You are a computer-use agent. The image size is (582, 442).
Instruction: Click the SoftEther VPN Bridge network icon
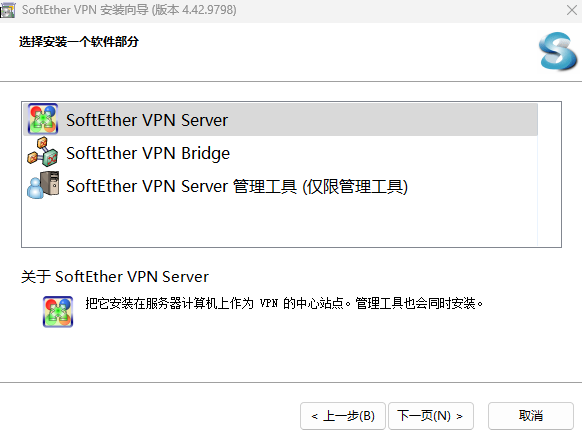click(43, 152)
